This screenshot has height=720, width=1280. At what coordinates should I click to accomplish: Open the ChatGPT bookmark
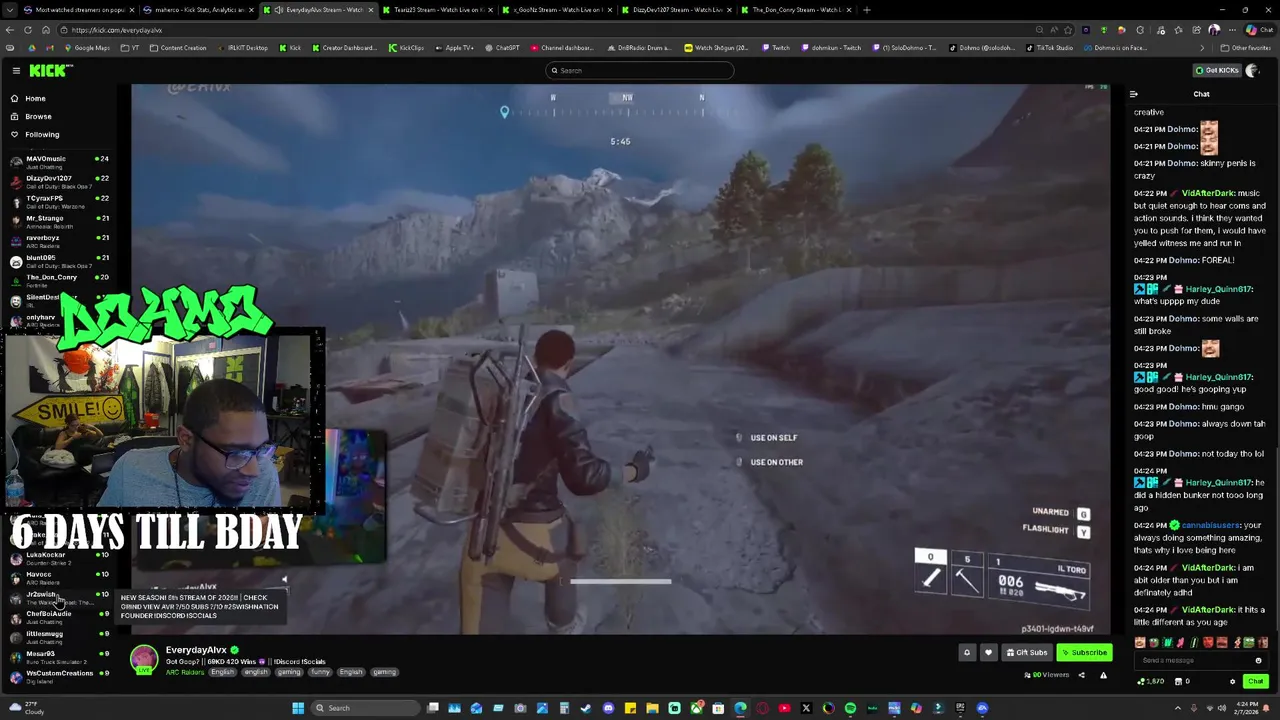[x=503, y=48]
